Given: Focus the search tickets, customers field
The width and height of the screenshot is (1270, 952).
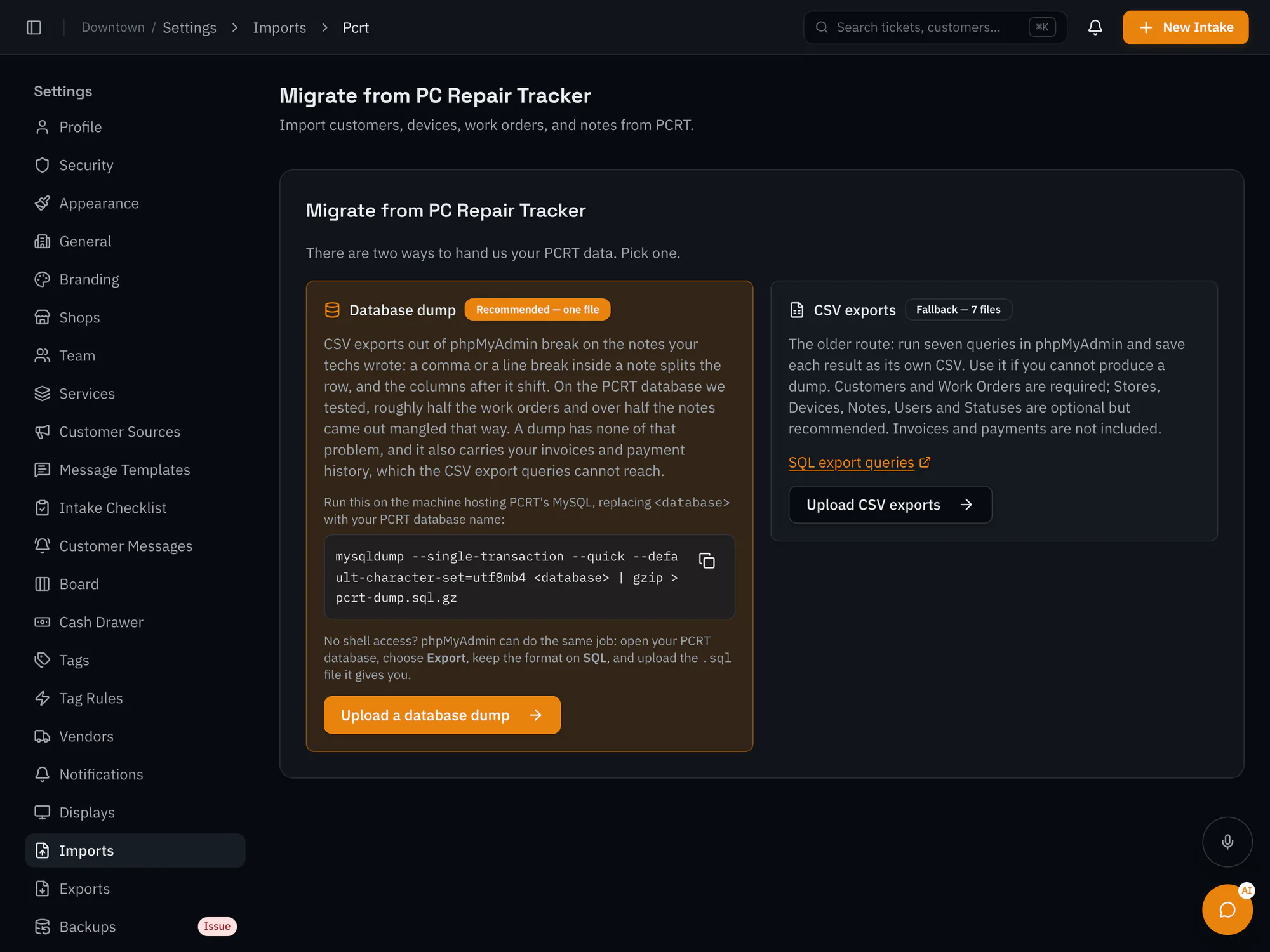Looking at the screenshot, I should click(935, 27).
